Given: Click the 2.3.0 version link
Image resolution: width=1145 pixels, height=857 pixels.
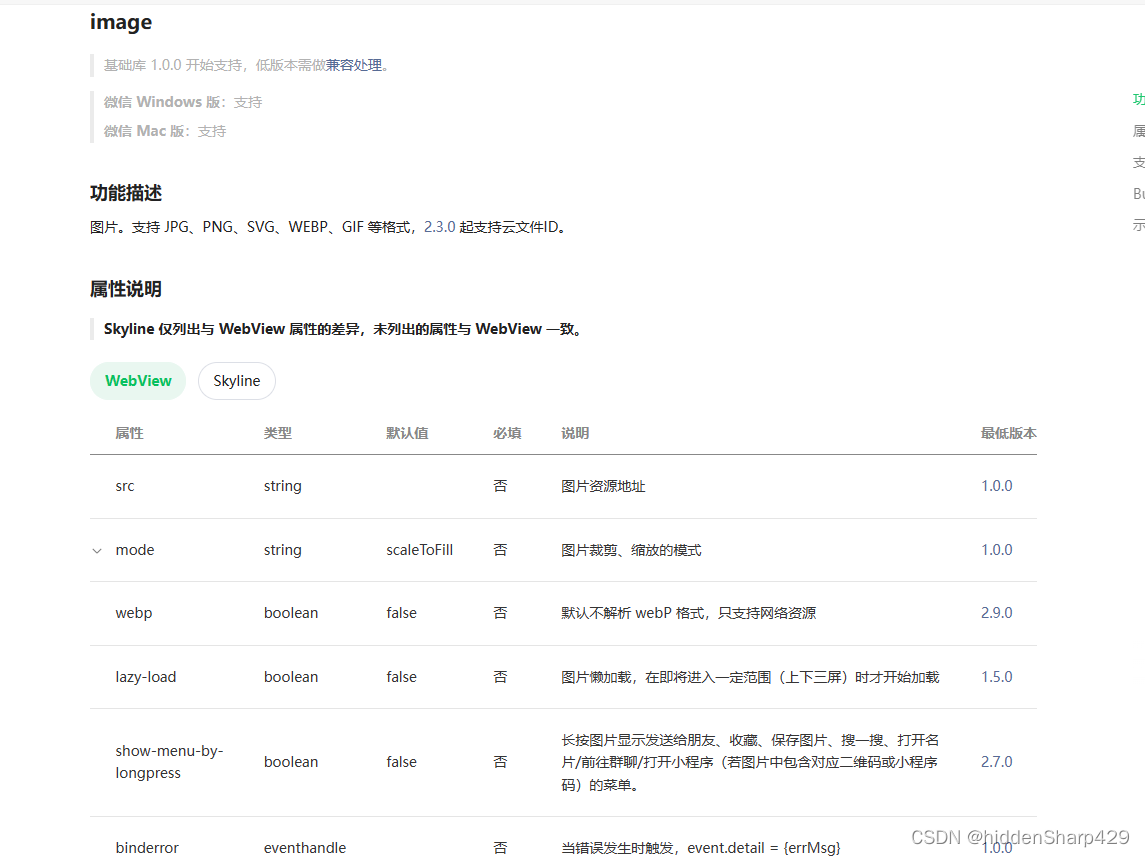Looking at the screenshot, I should 437,226.
